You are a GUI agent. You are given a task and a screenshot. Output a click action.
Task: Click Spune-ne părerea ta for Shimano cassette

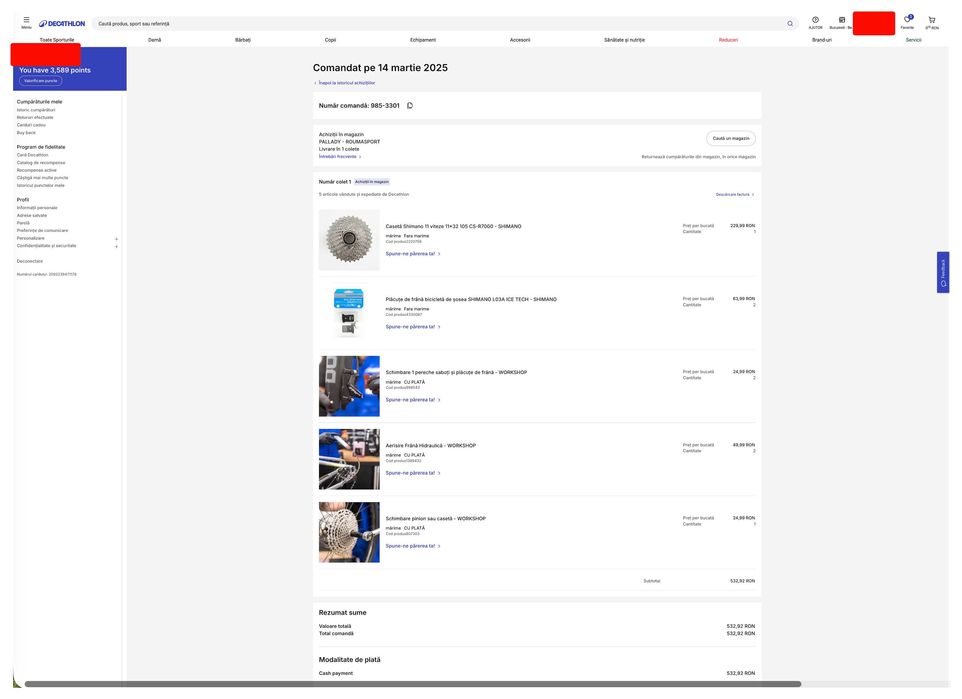(x=413, y=253)
